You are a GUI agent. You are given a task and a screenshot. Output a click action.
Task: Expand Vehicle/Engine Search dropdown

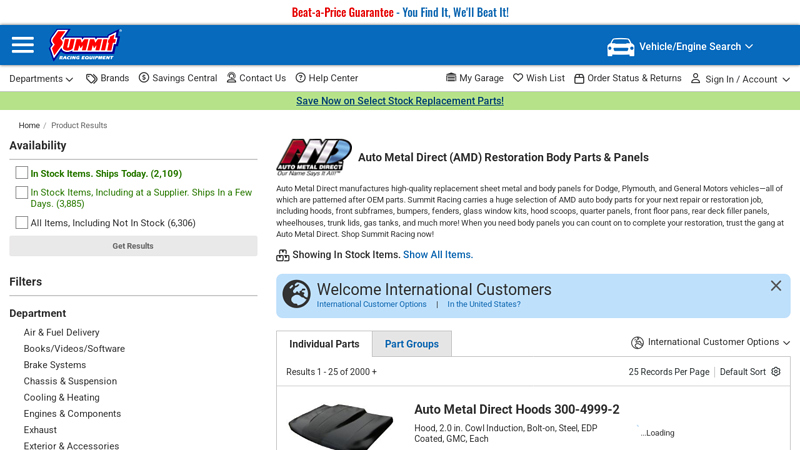(695, 46)
